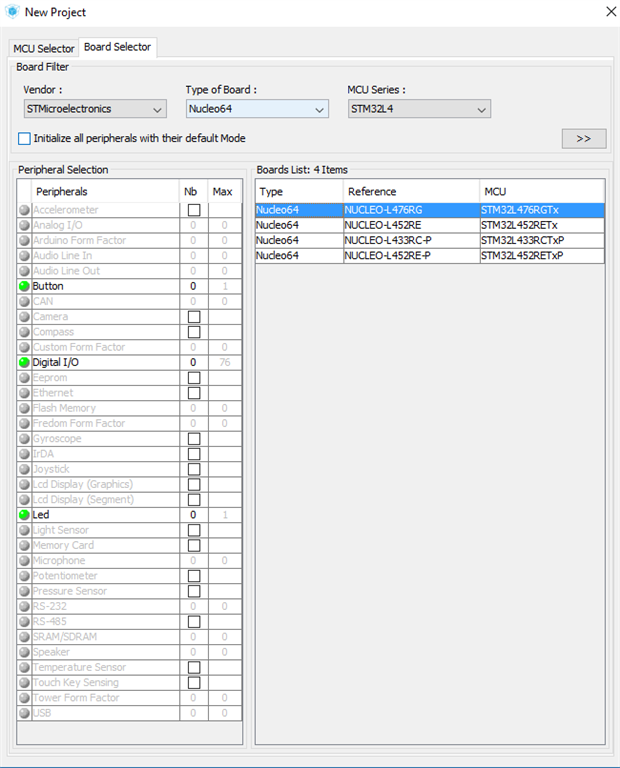Screen dimensions: 620x768
Task: Select the NUCLEO-L452RE board row
Action: pyautogui.click(x=410, y=225)
